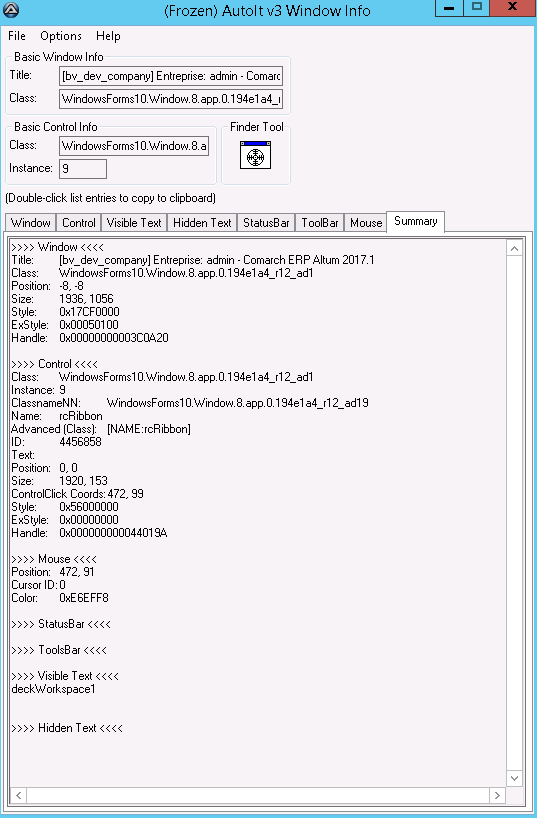The image size is (537, 818).
Task: Select the Summary tab
Action: (x=415, y=221)
